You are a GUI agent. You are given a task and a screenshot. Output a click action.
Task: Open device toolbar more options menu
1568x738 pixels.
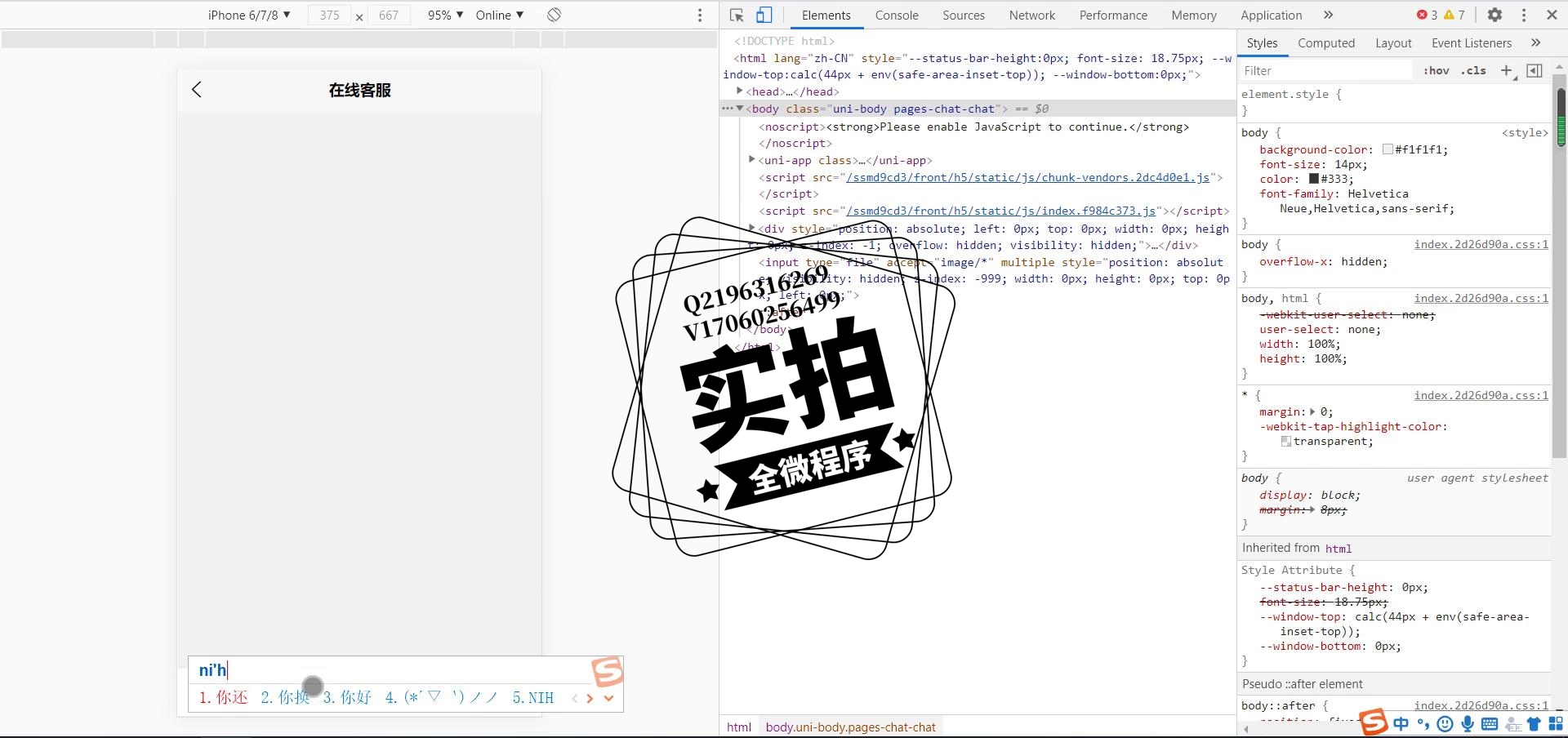click(x=700, y=15)
